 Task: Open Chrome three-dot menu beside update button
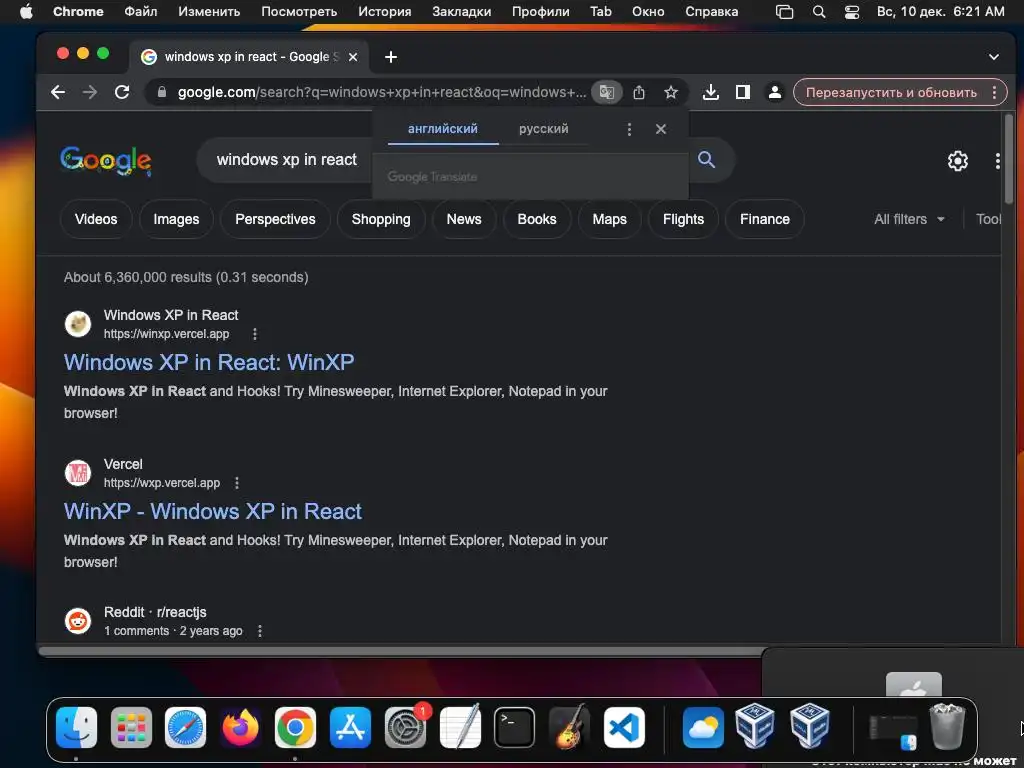click(x=994, y=92)
